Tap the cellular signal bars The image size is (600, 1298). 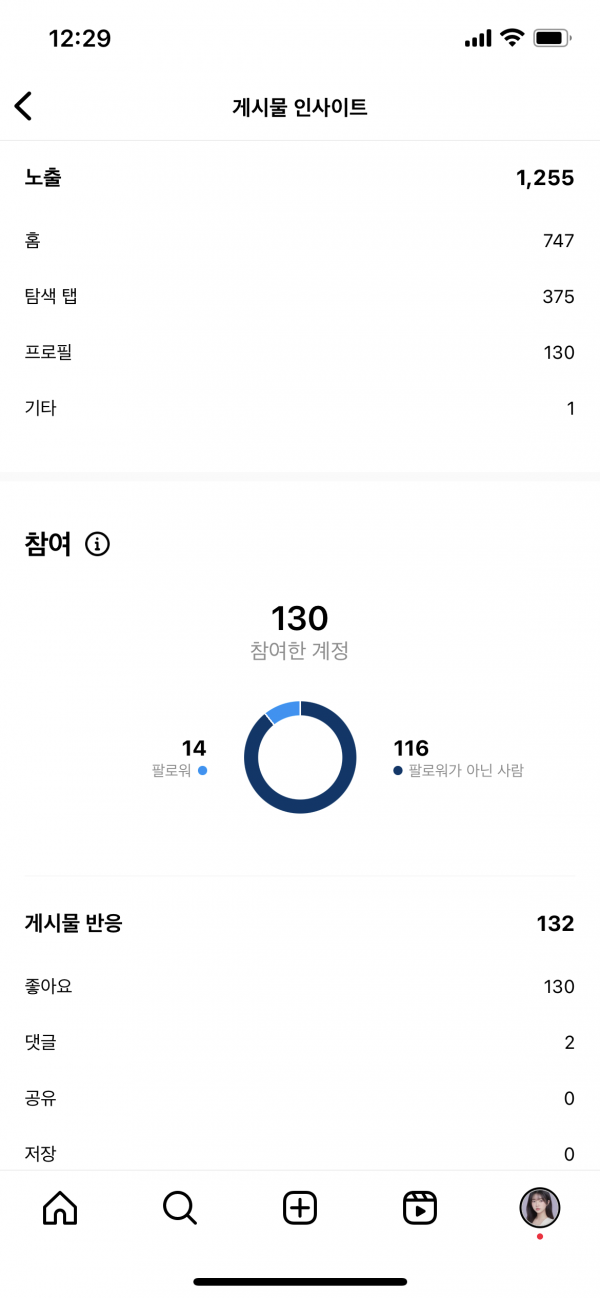(478, 39)
